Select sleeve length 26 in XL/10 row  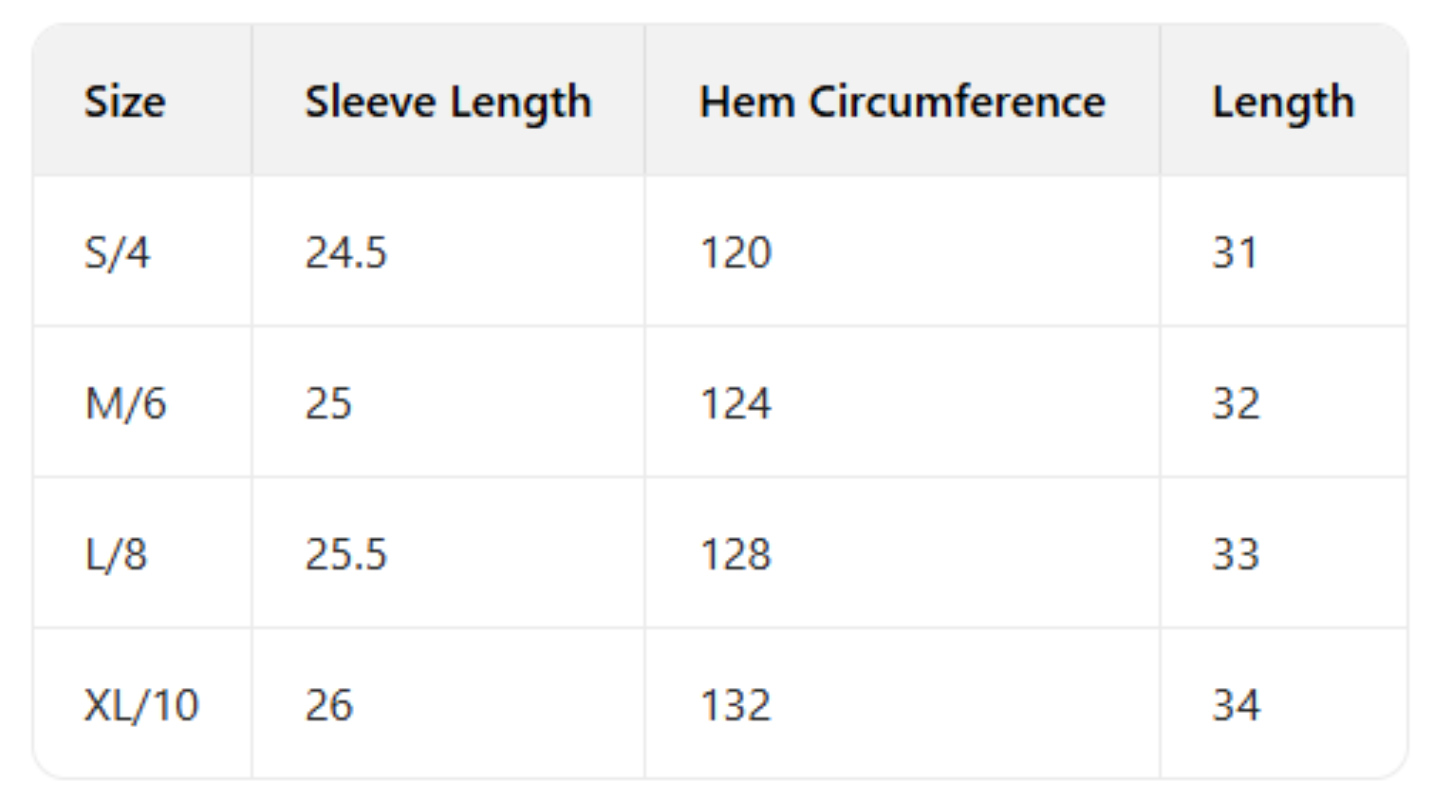329,706
